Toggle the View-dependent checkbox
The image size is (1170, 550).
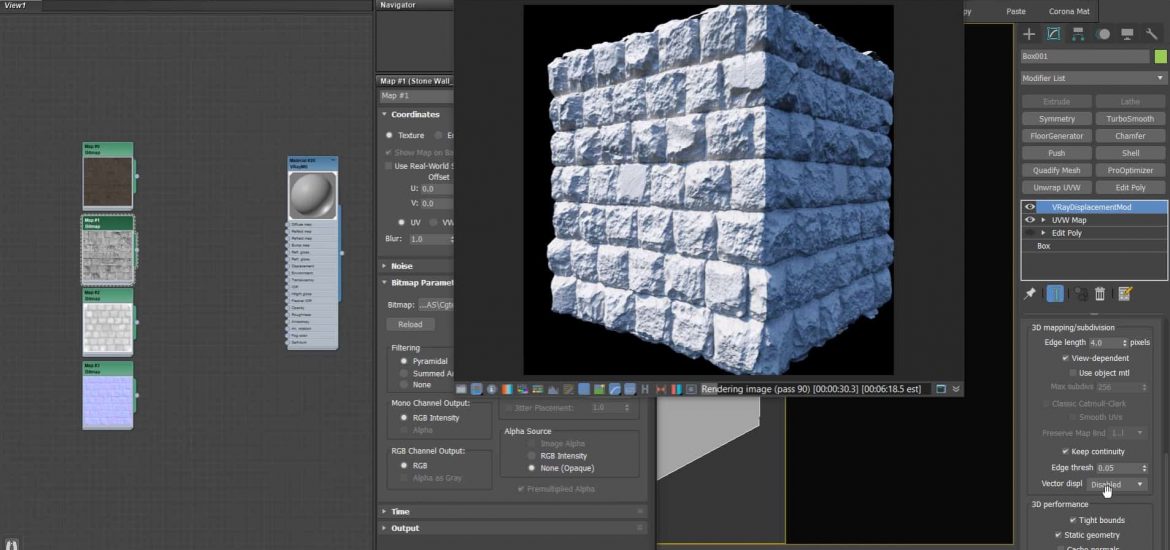point(1066,358)
